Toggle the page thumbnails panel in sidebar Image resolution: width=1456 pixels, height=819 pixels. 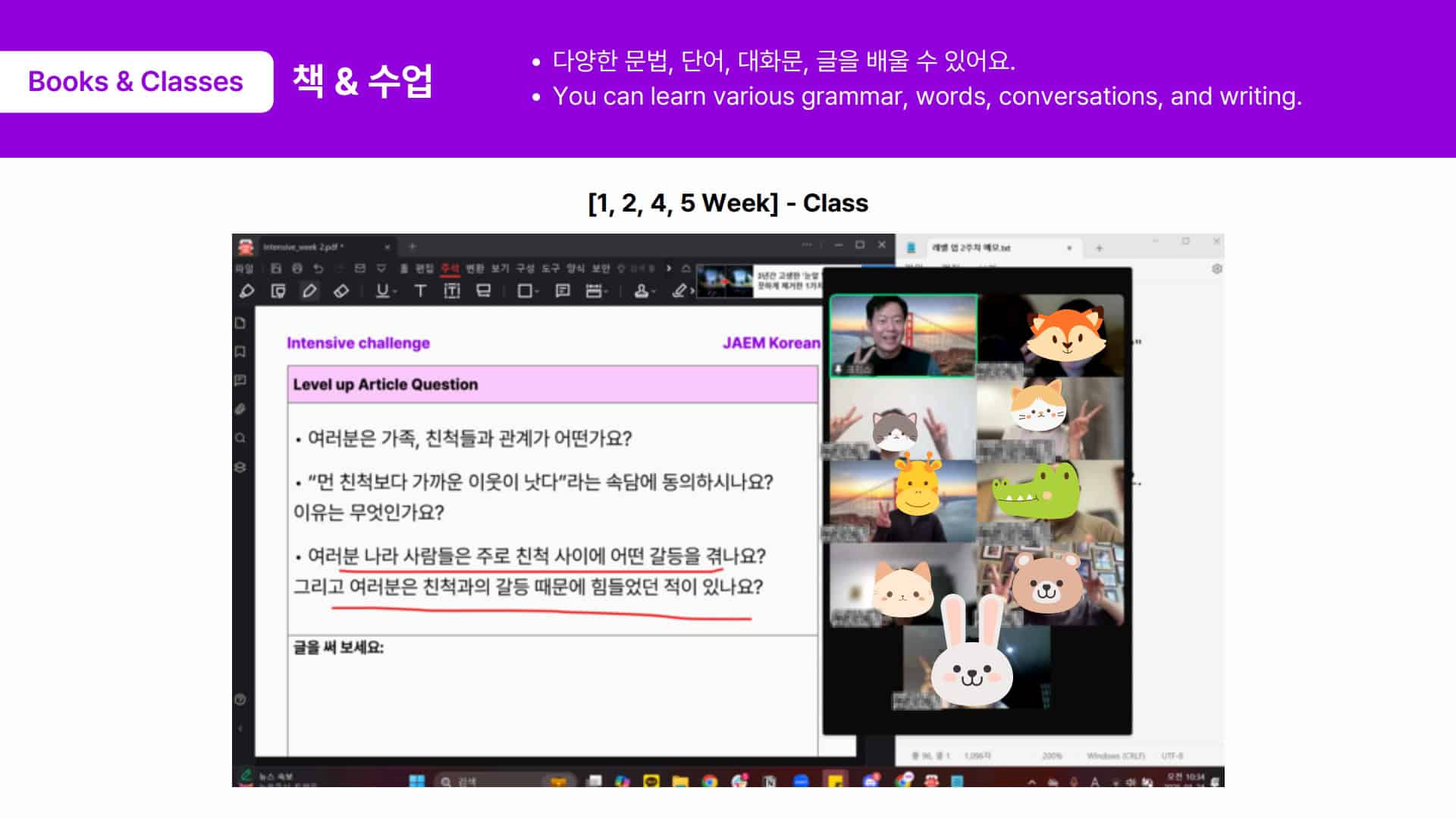pos(240,323)
